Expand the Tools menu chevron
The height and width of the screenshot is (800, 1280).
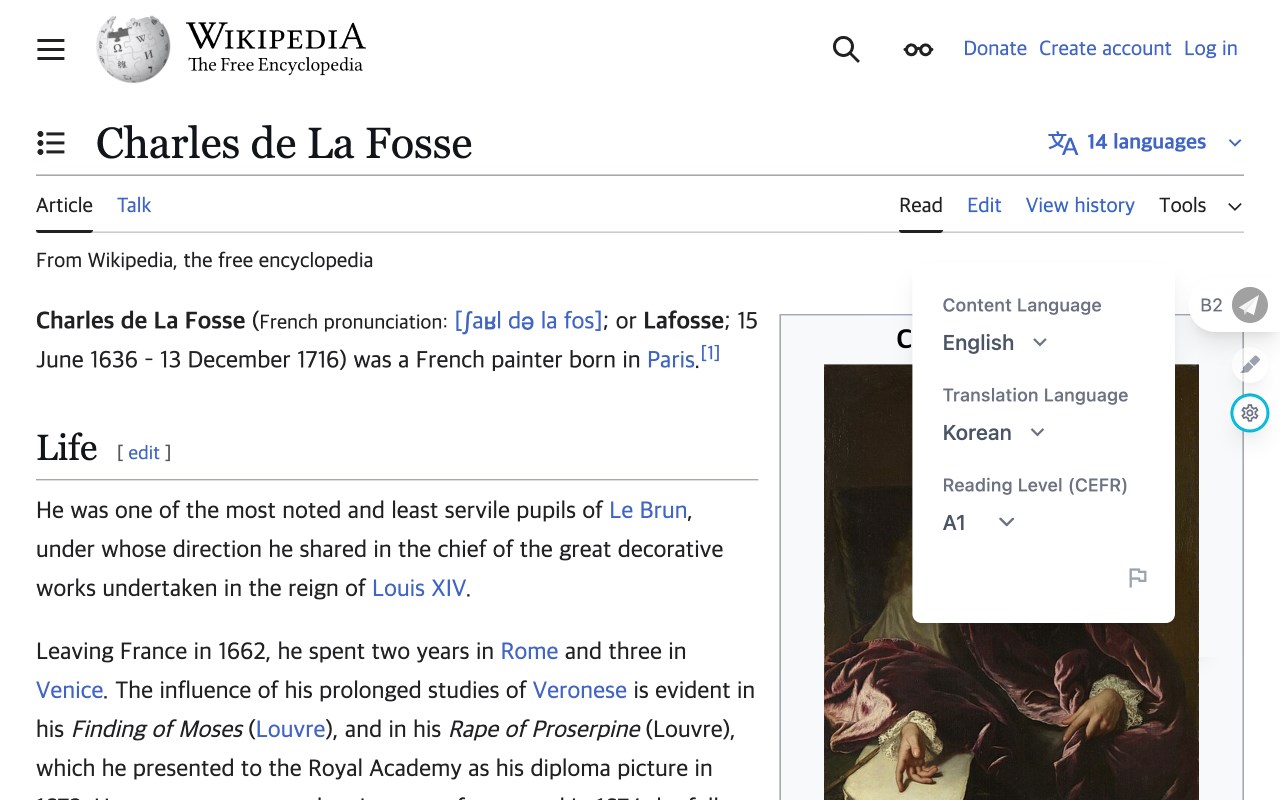point(1235,206)
